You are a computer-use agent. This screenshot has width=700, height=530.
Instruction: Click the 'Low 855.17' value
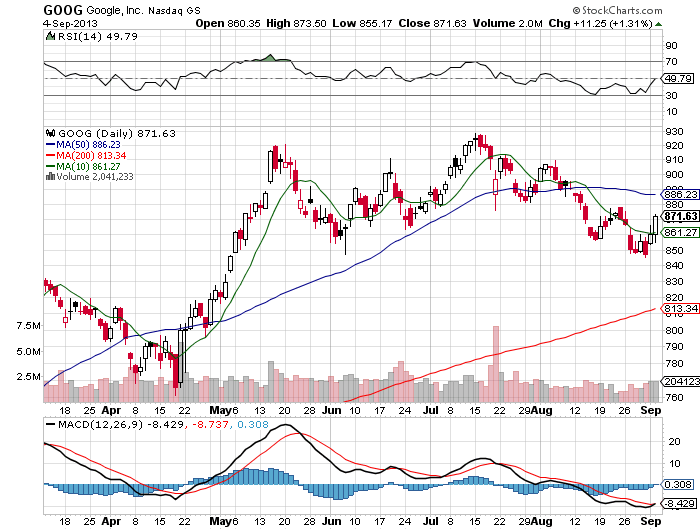tap(362, 23)
